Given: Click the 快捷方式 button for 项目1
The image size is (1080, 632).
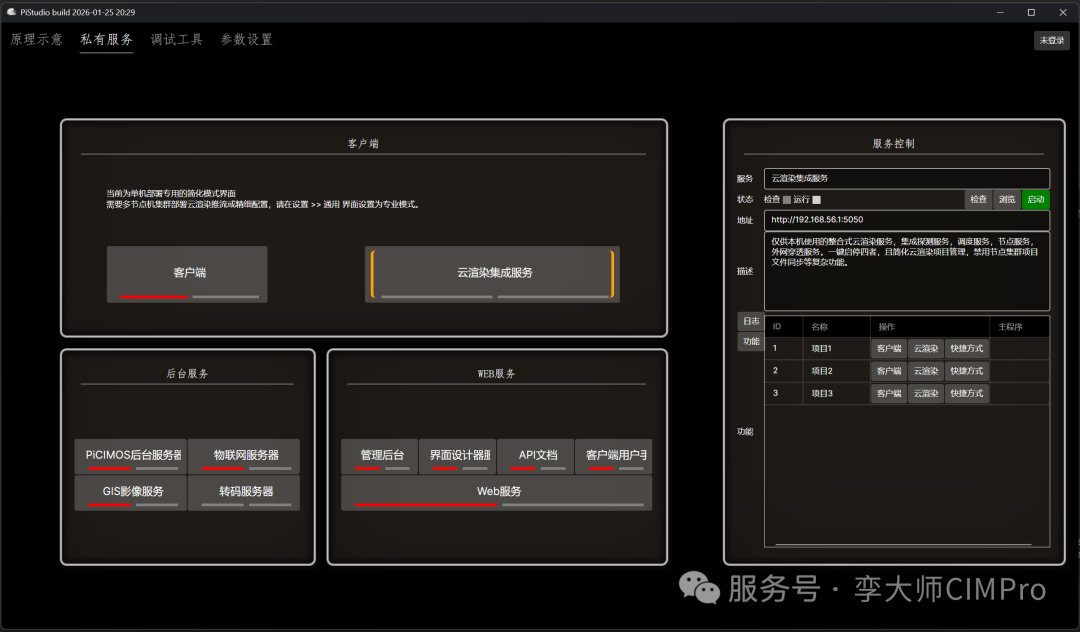Looking at the screenshot, I should 967,349.
